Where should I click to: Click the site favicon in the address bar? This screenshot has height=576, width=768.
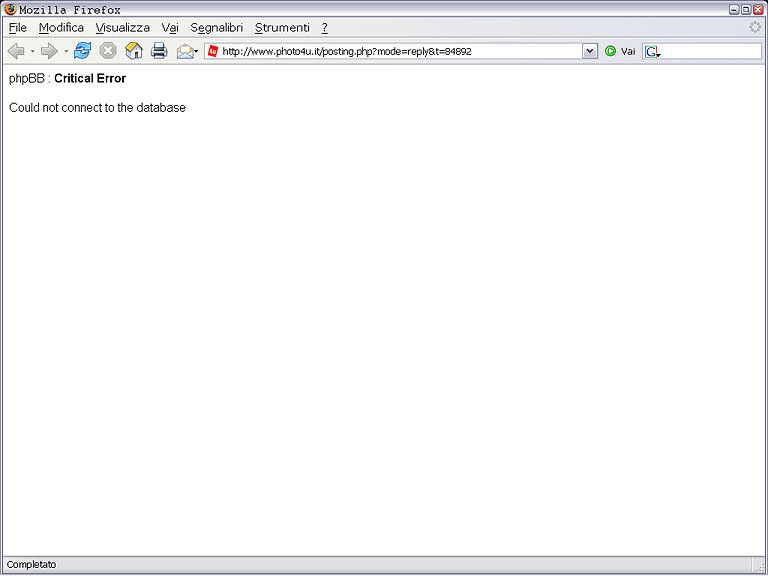tap(213, 51)
